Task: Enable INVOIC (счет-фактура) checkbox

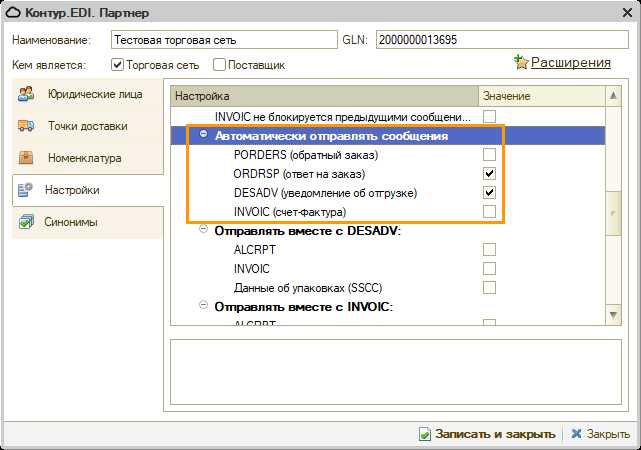Action: pyautogui.click(x=489, y=211)
